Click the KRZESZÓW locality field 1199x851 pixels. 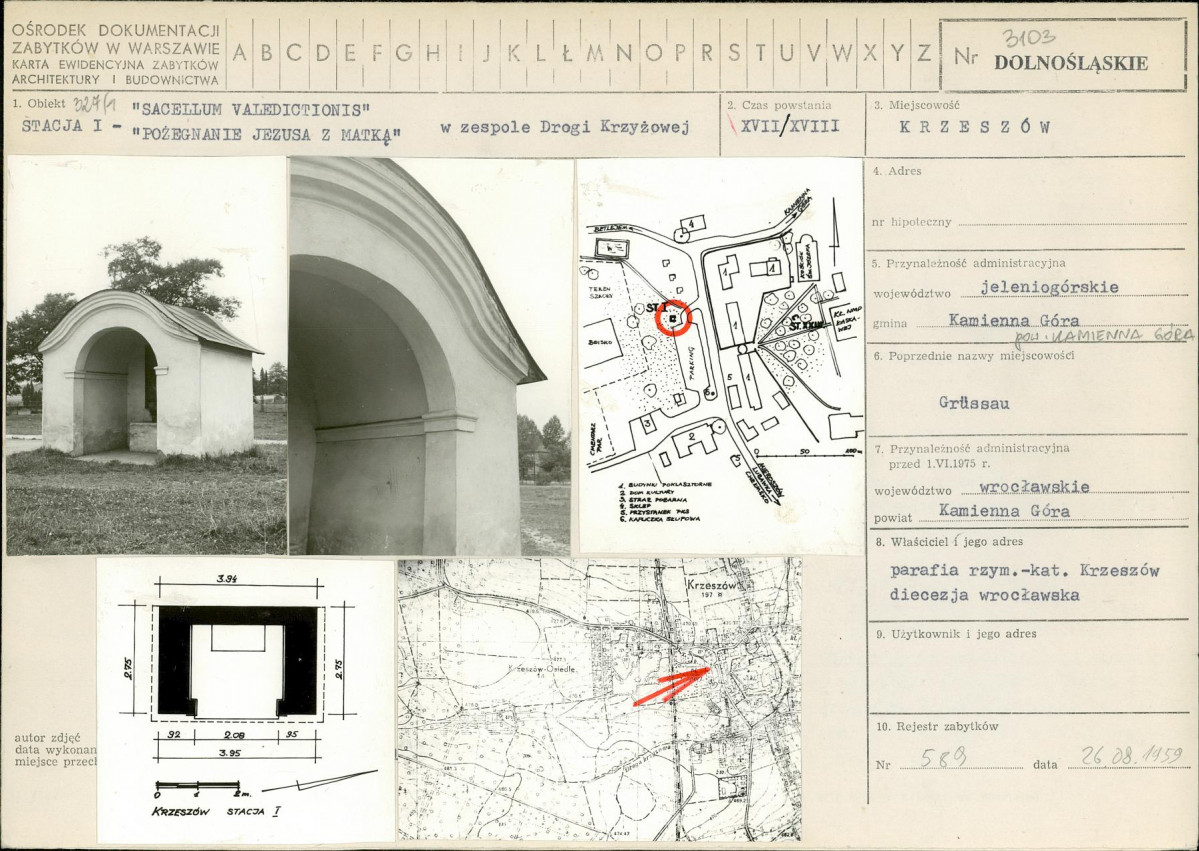click(975, 128)
